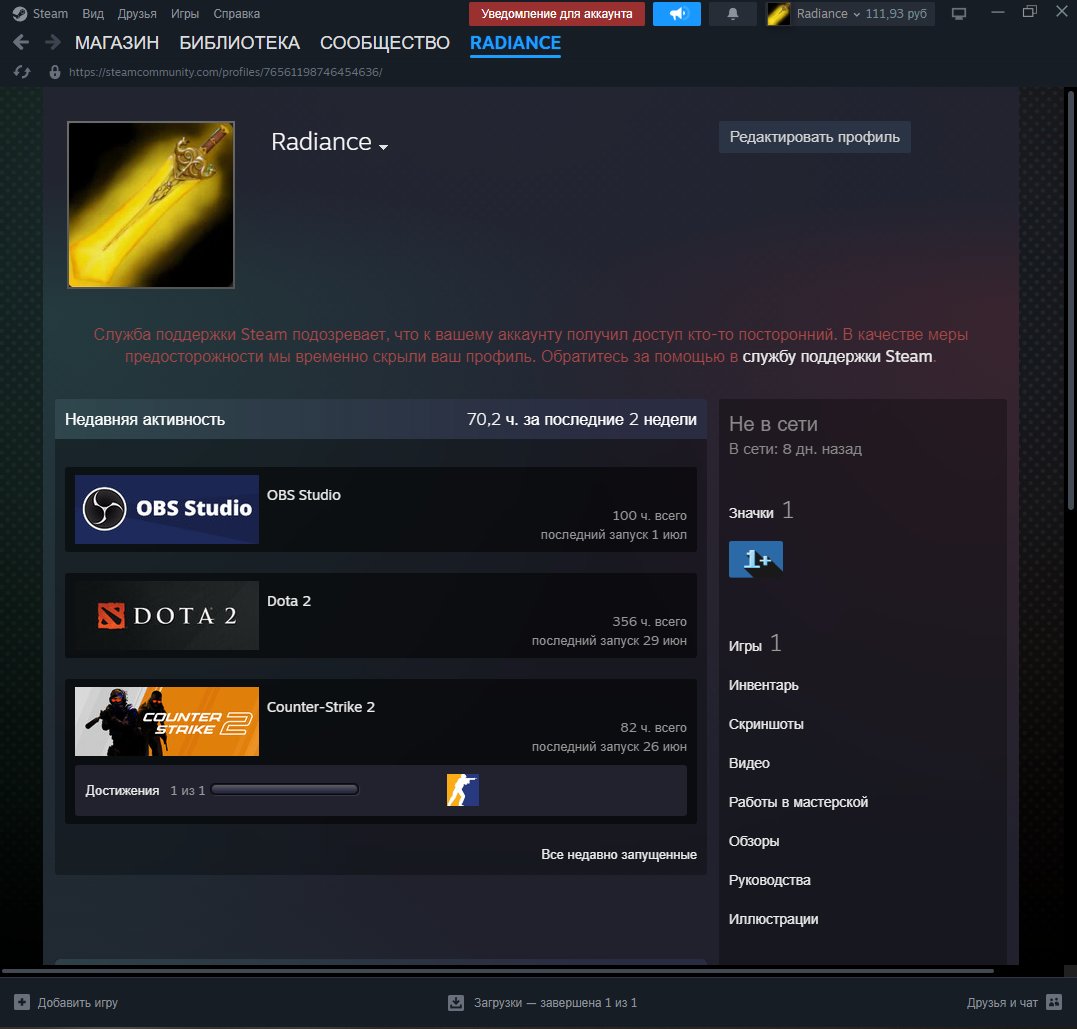
Task: Click the horizontal scrollbar at bottom
Action: [498, 971]
